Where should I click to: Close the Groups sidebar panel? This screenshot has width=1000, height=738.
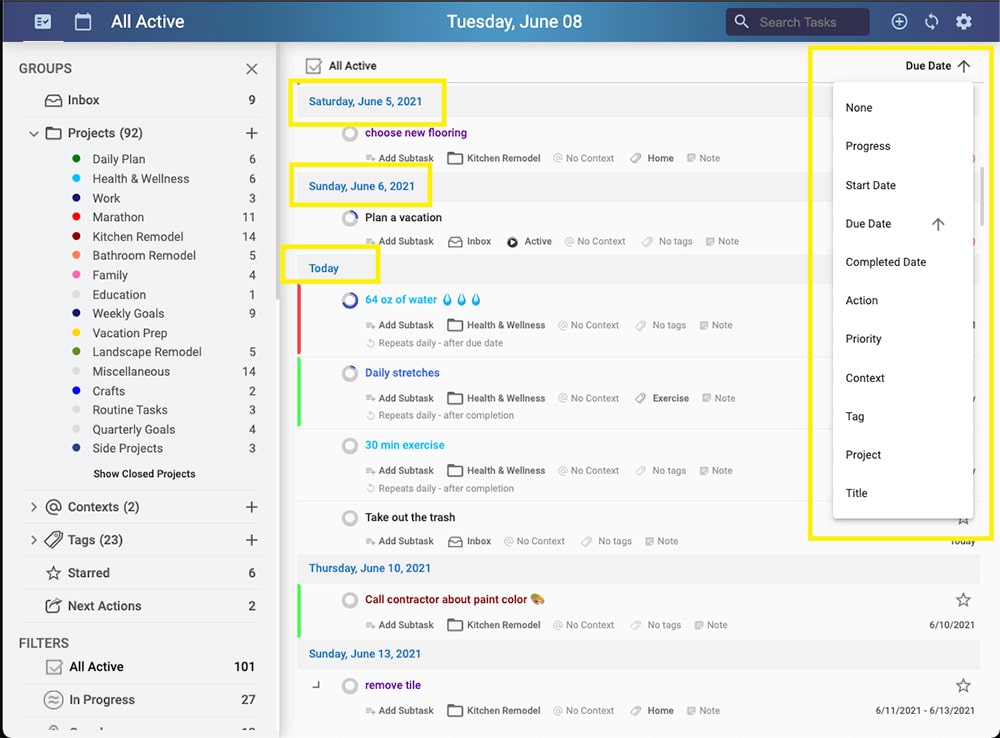tap(252, 69)
